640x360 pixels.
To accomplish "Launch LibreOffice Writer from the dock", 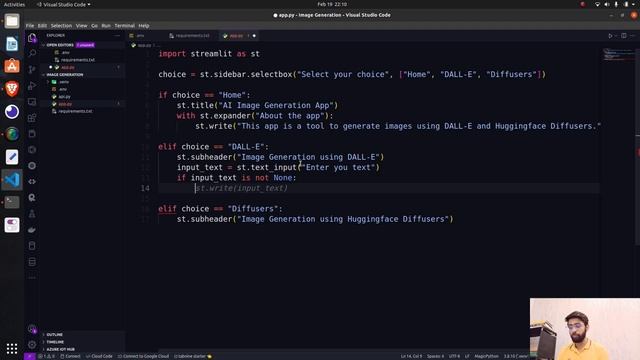I will tap(12, 44).
